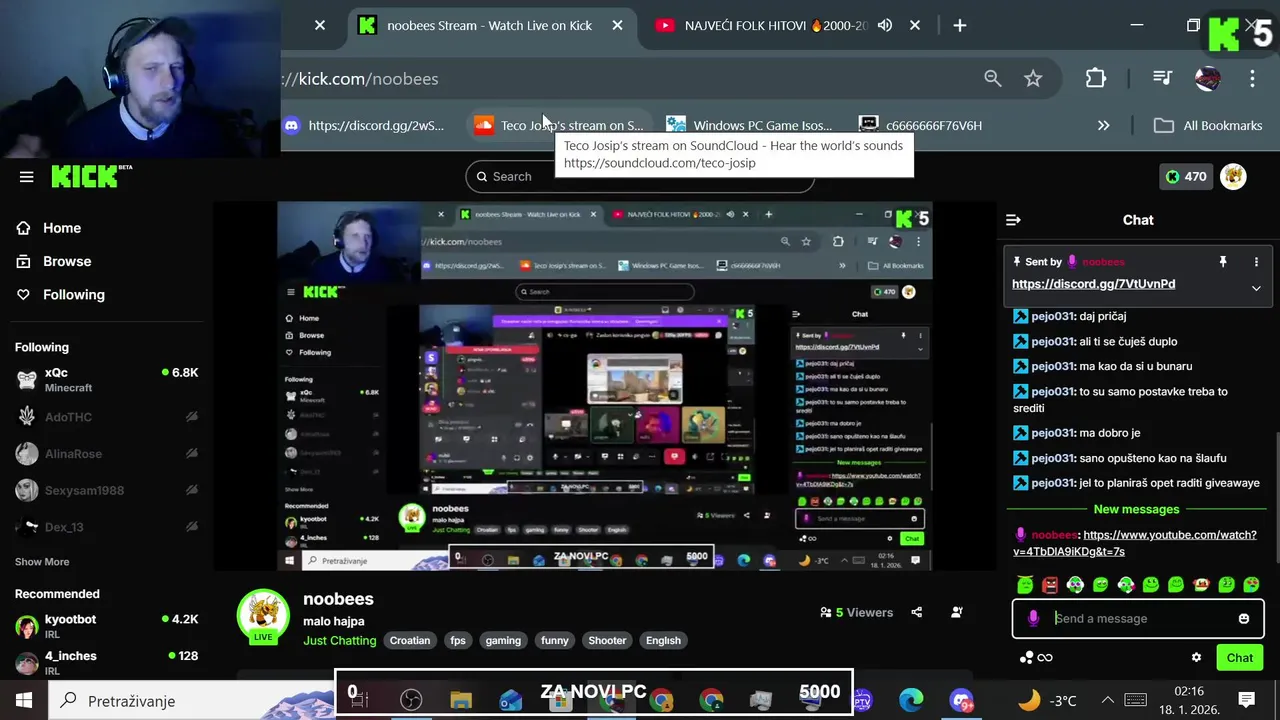Open the youtube.com link in chat

click(x=1135, y=543)
